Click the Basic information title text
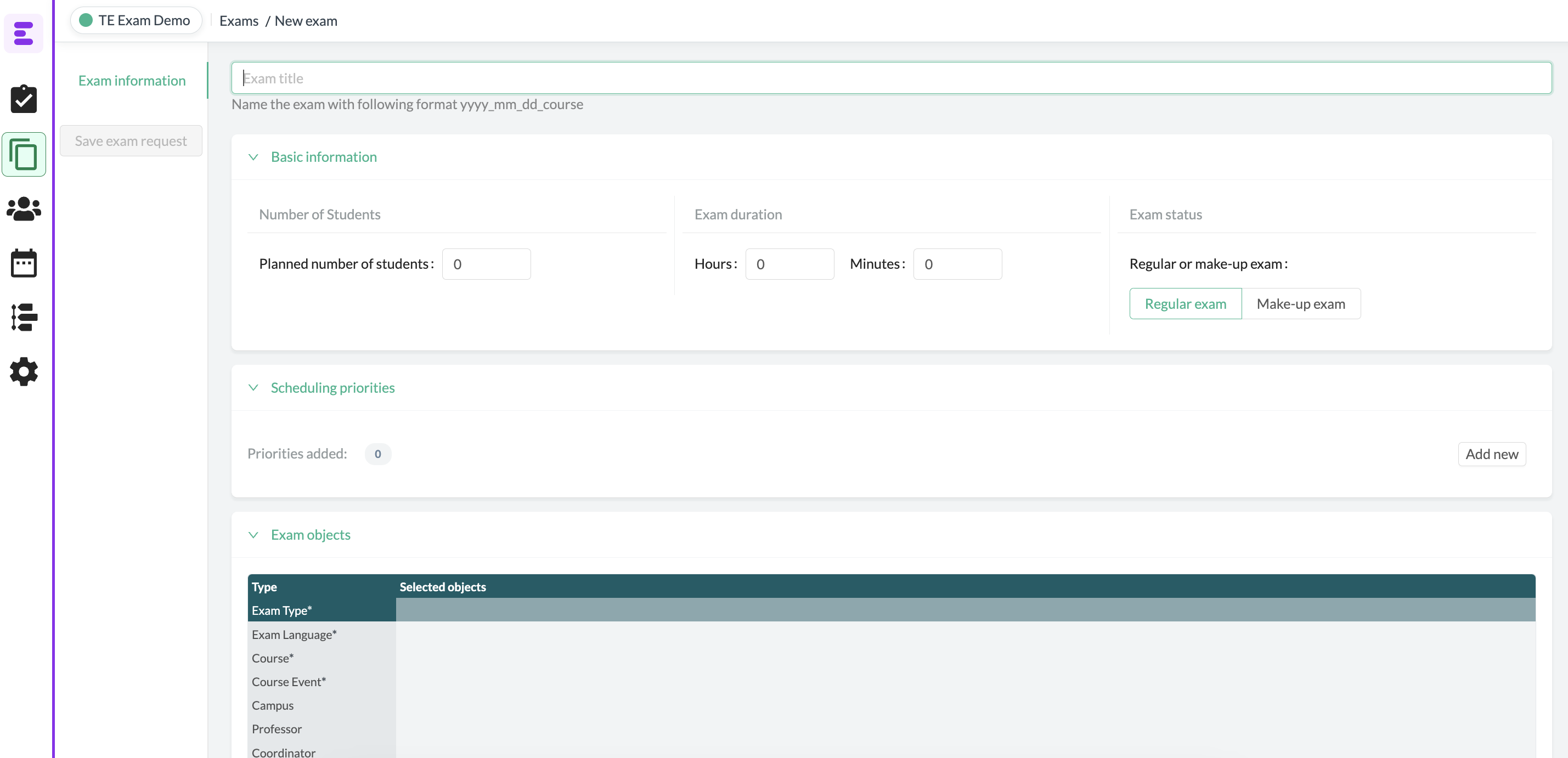The image size is (1568, 758). pyautogui.click(x=324, y=157)
